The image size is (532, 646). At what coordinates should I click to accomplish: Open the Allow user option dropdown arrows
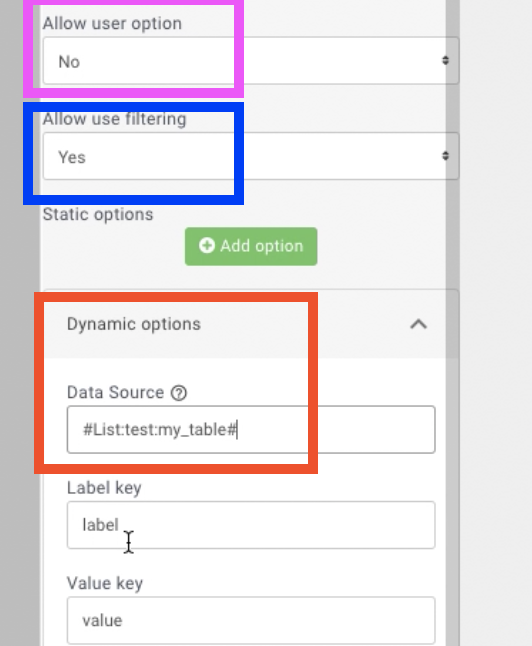[x=445, y=61]
